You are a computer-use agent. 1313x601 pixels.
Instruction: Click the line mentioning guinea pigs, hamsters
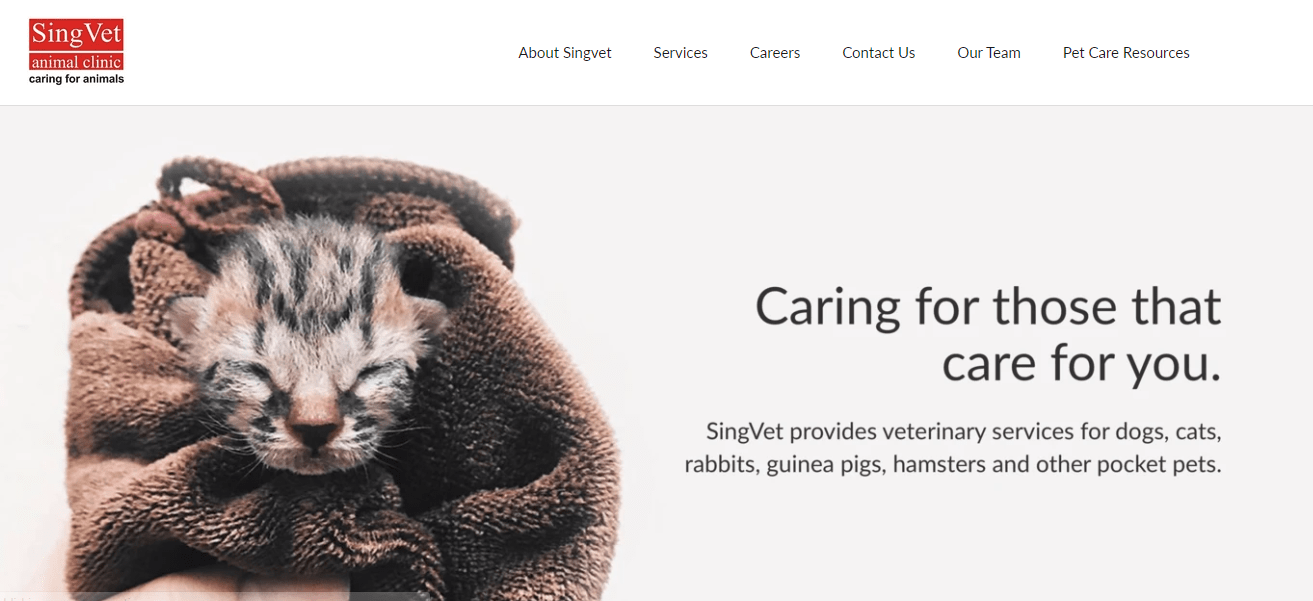(953, 465)
